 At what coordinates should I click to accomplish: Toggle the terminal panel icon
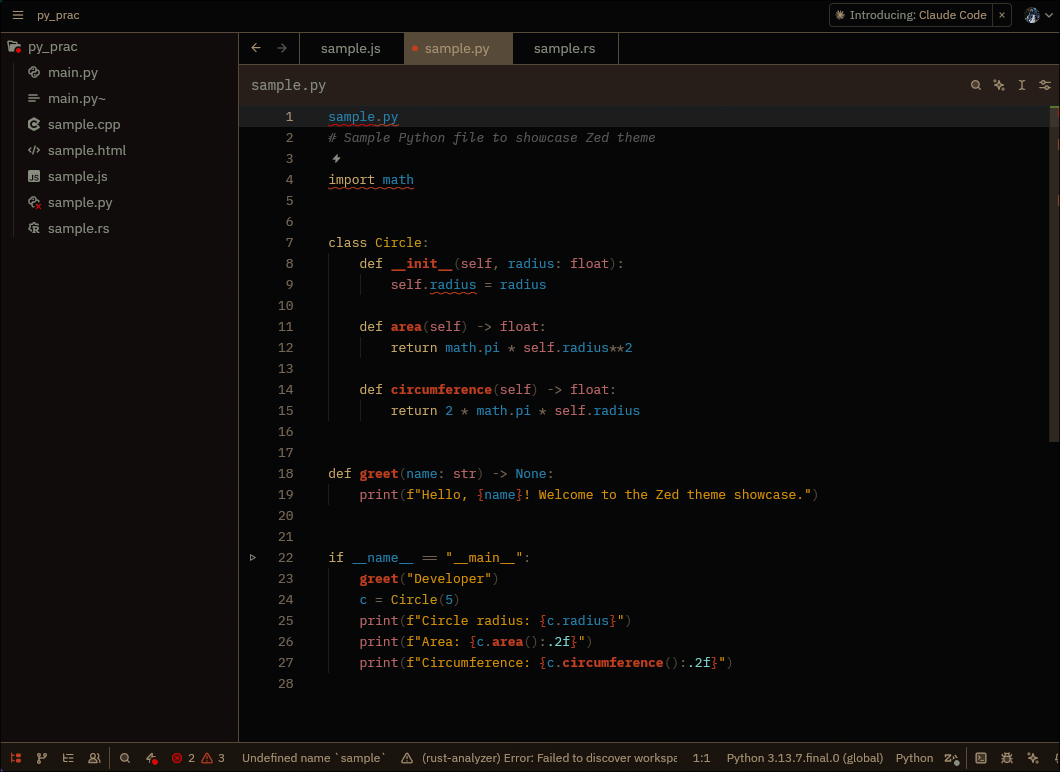click(x=981, y=758)
